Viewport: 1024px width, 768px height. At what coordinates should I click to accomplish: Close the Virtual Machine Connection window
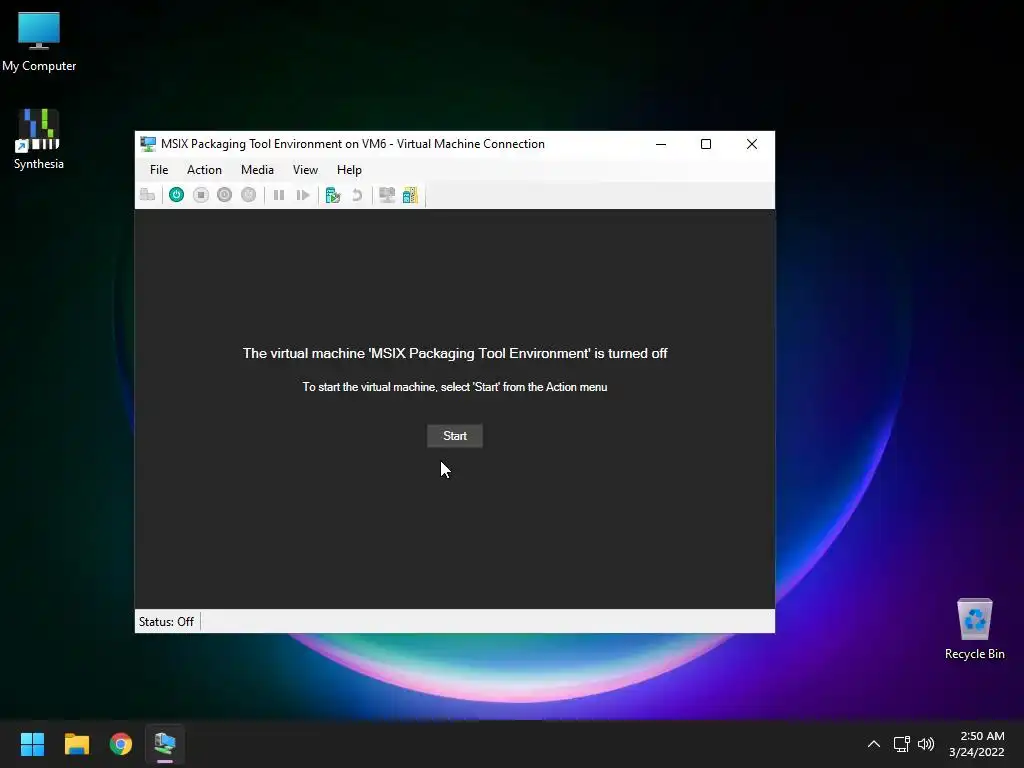pyautogui.click(x=752, y=144)
